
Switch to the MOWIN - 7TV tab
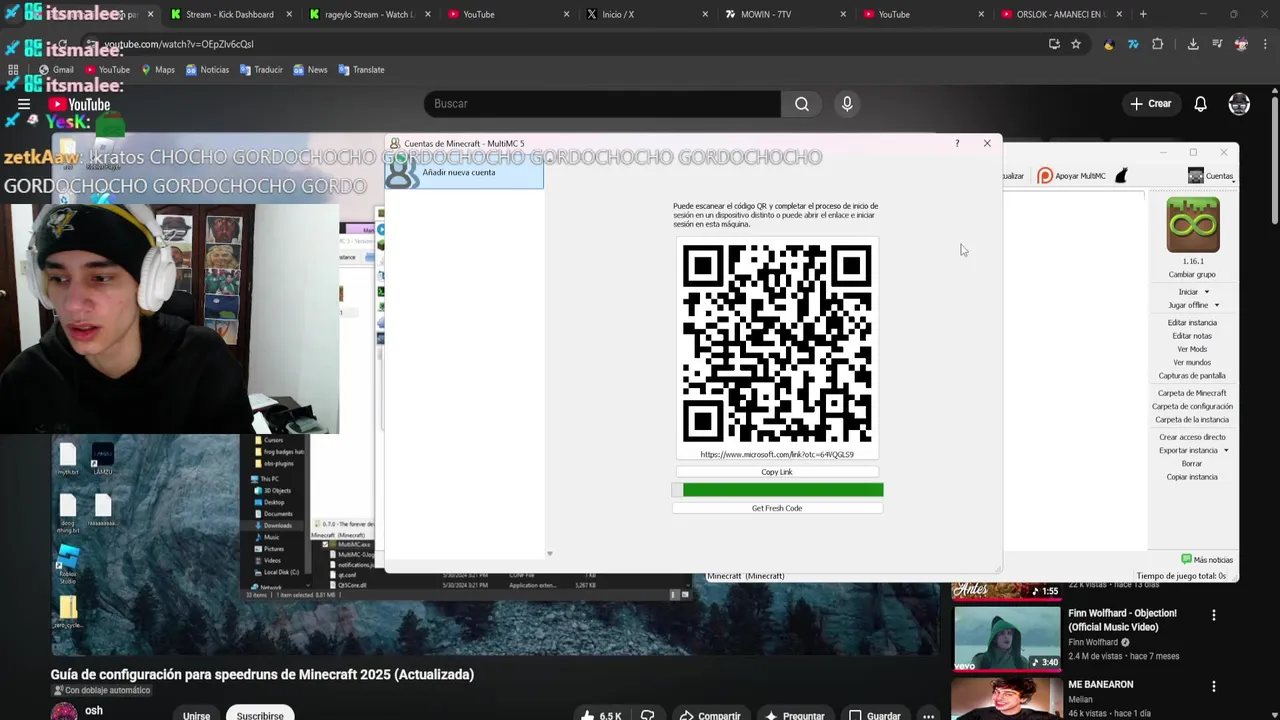783,14
